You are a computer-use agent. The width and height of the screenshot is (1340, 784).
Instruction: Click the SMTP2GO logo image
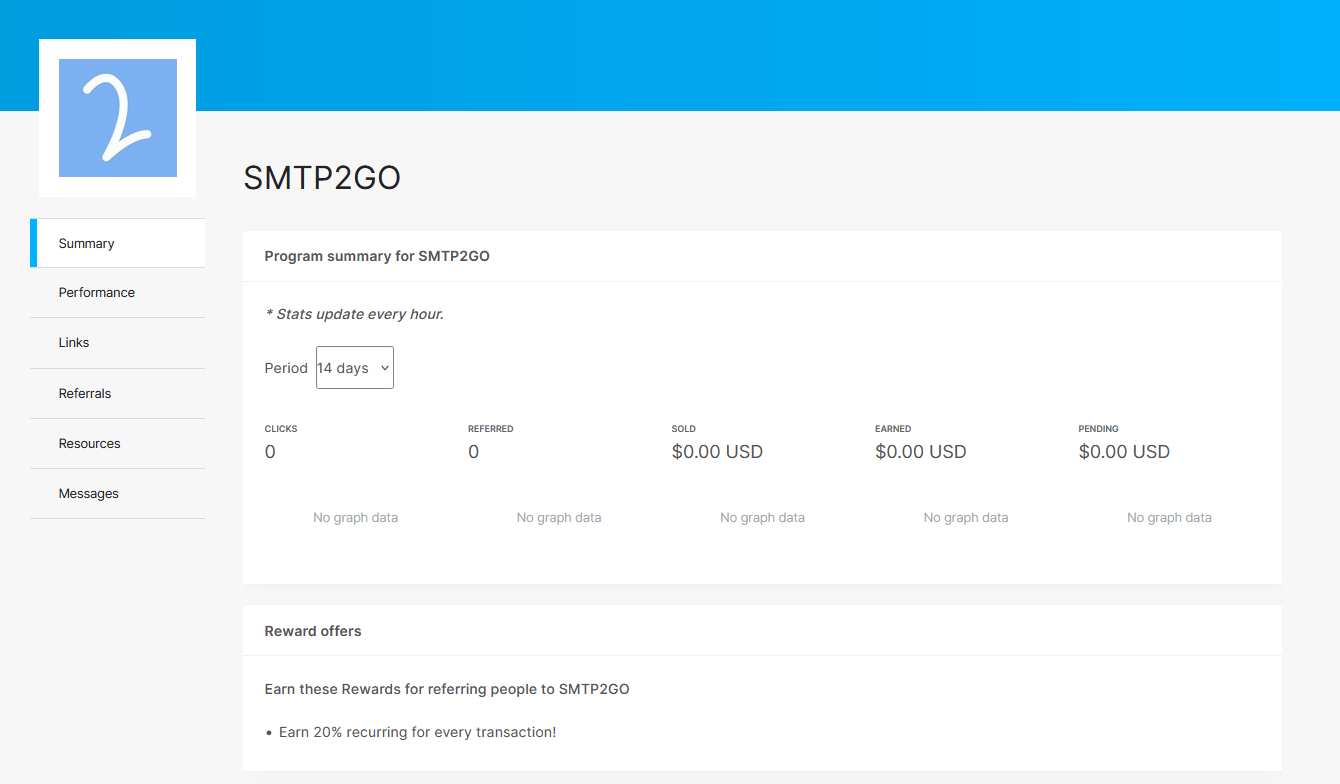pyautogui.click(x=117, y=118)
